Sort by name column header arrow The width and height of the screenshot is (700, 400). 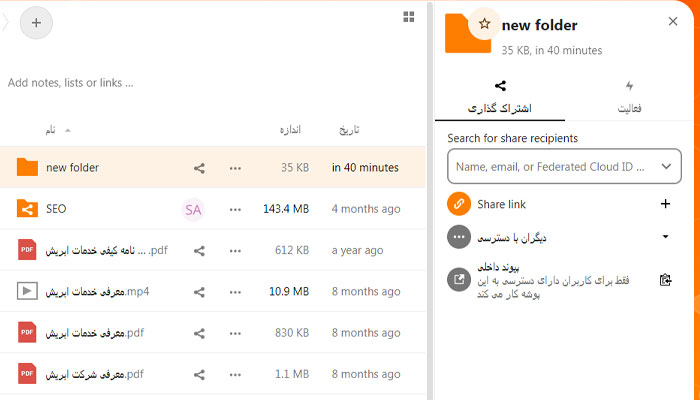[68, 130]
